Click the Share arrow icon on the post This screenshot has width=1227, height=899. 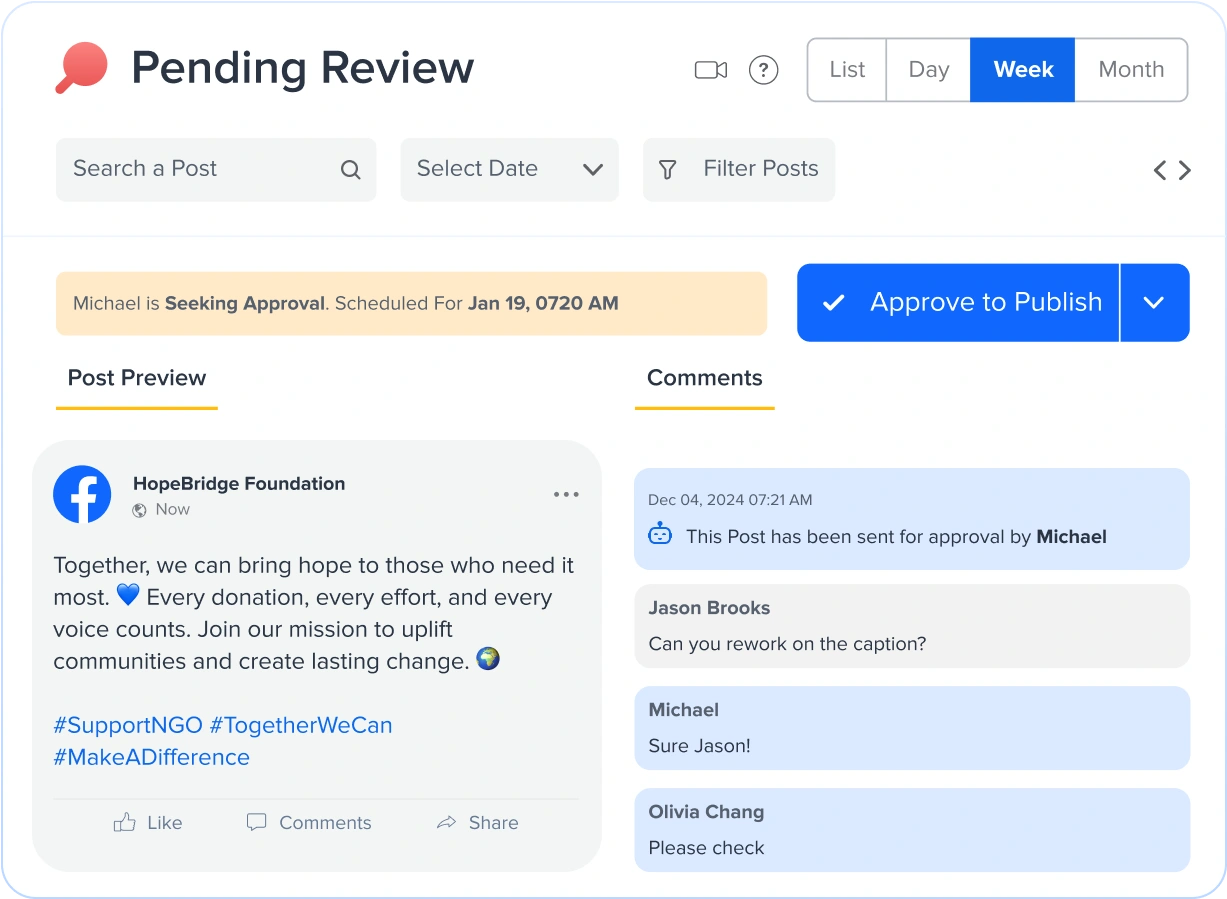point(447,822)
